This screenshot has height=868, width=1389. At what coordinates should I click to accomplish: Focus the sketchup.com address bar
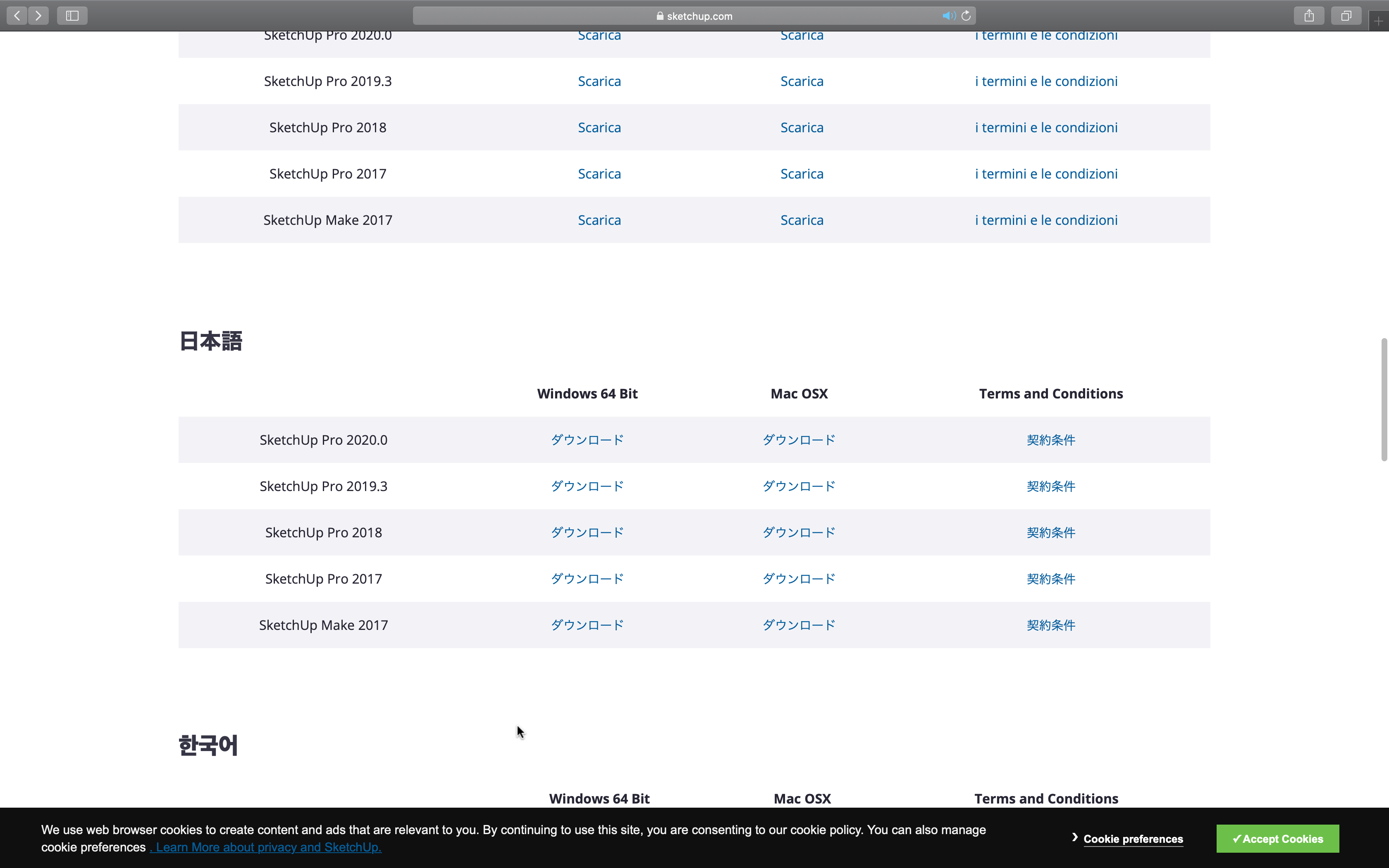pos(694,16)
